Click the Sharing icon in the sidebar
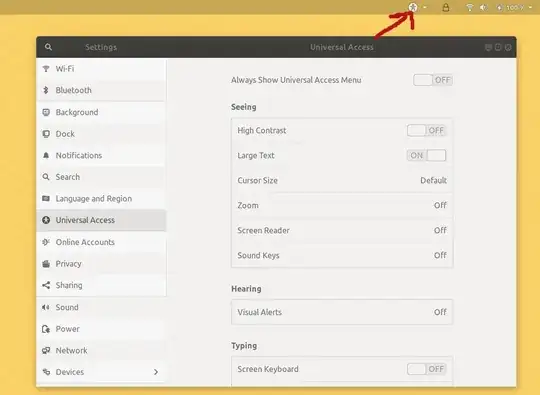This screenshot has width=540, height=395. tap(46, 285)
